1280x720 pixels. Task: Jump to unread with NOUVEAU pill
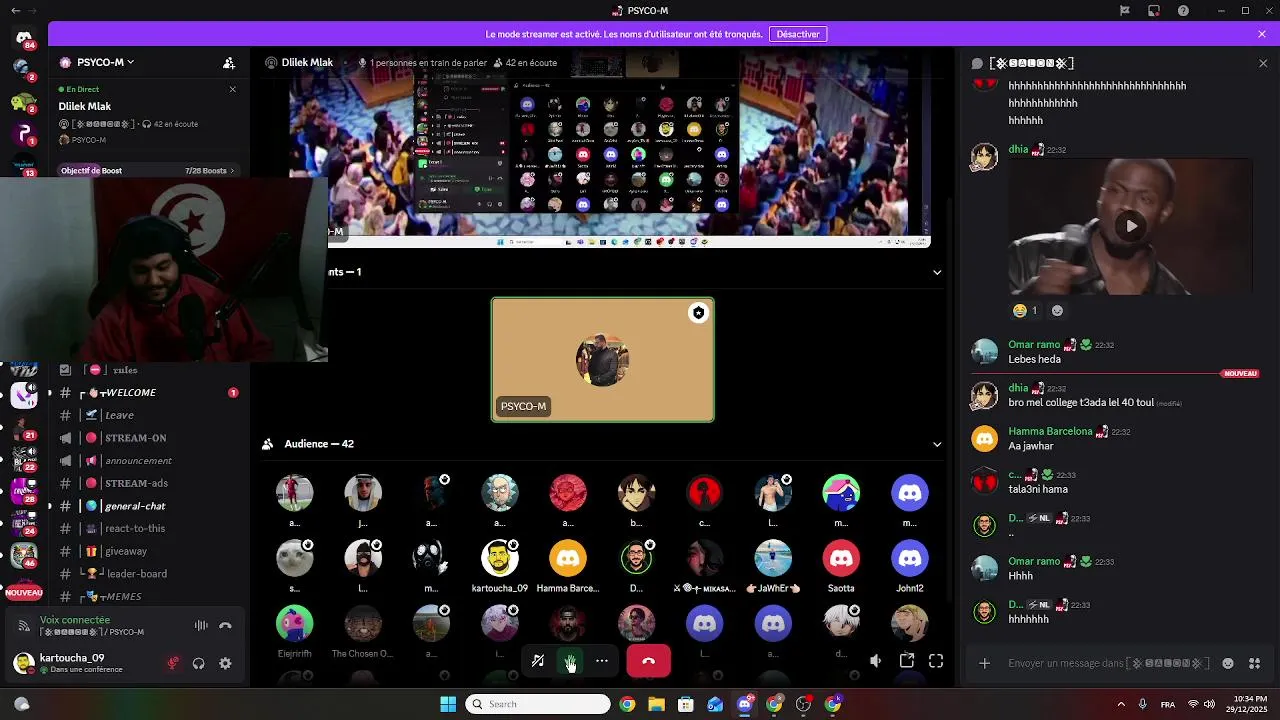[24, 592]
